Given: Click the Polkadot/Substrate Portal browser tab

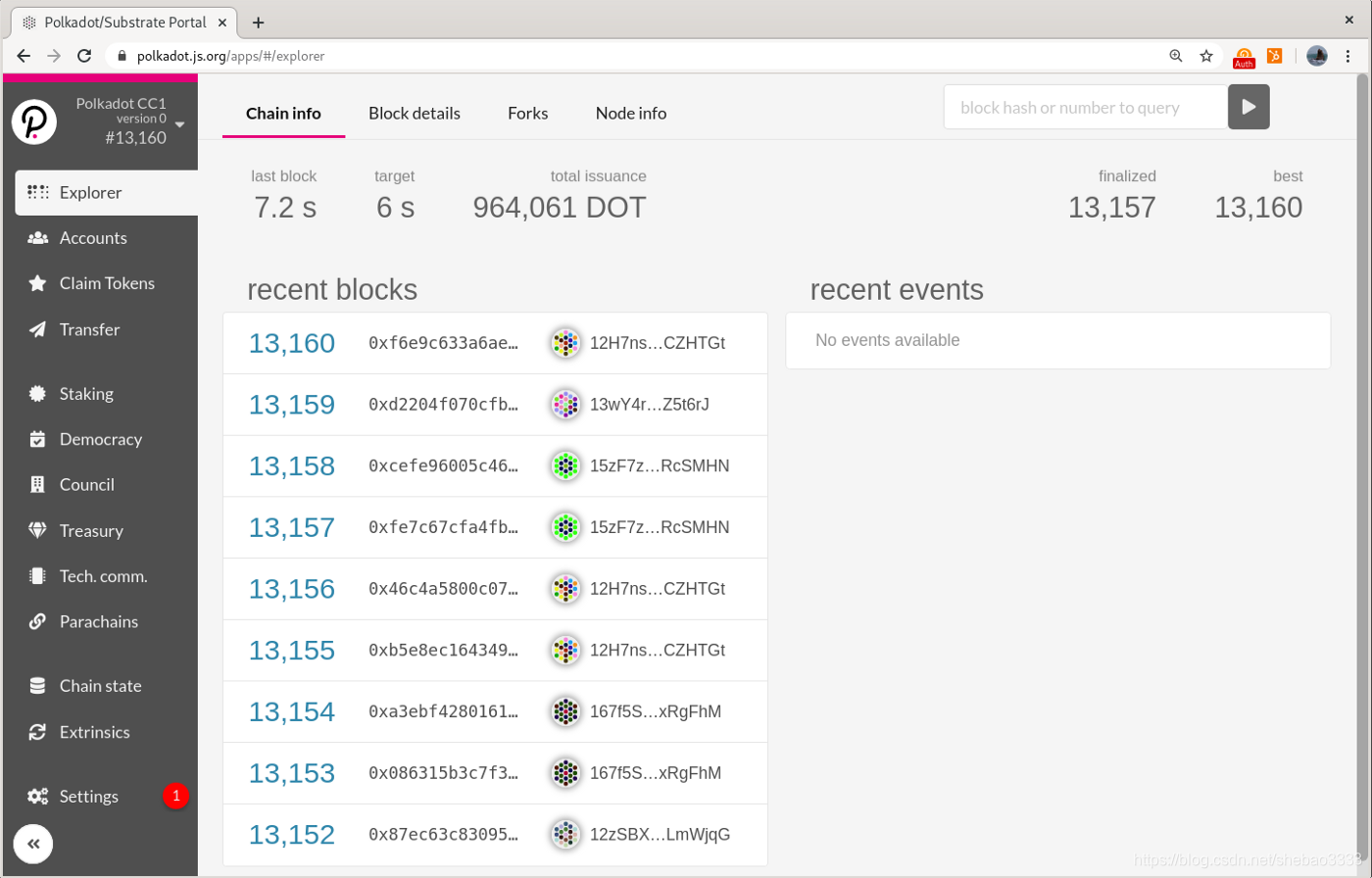Looking at the screenshot, I should coord(125,22).
